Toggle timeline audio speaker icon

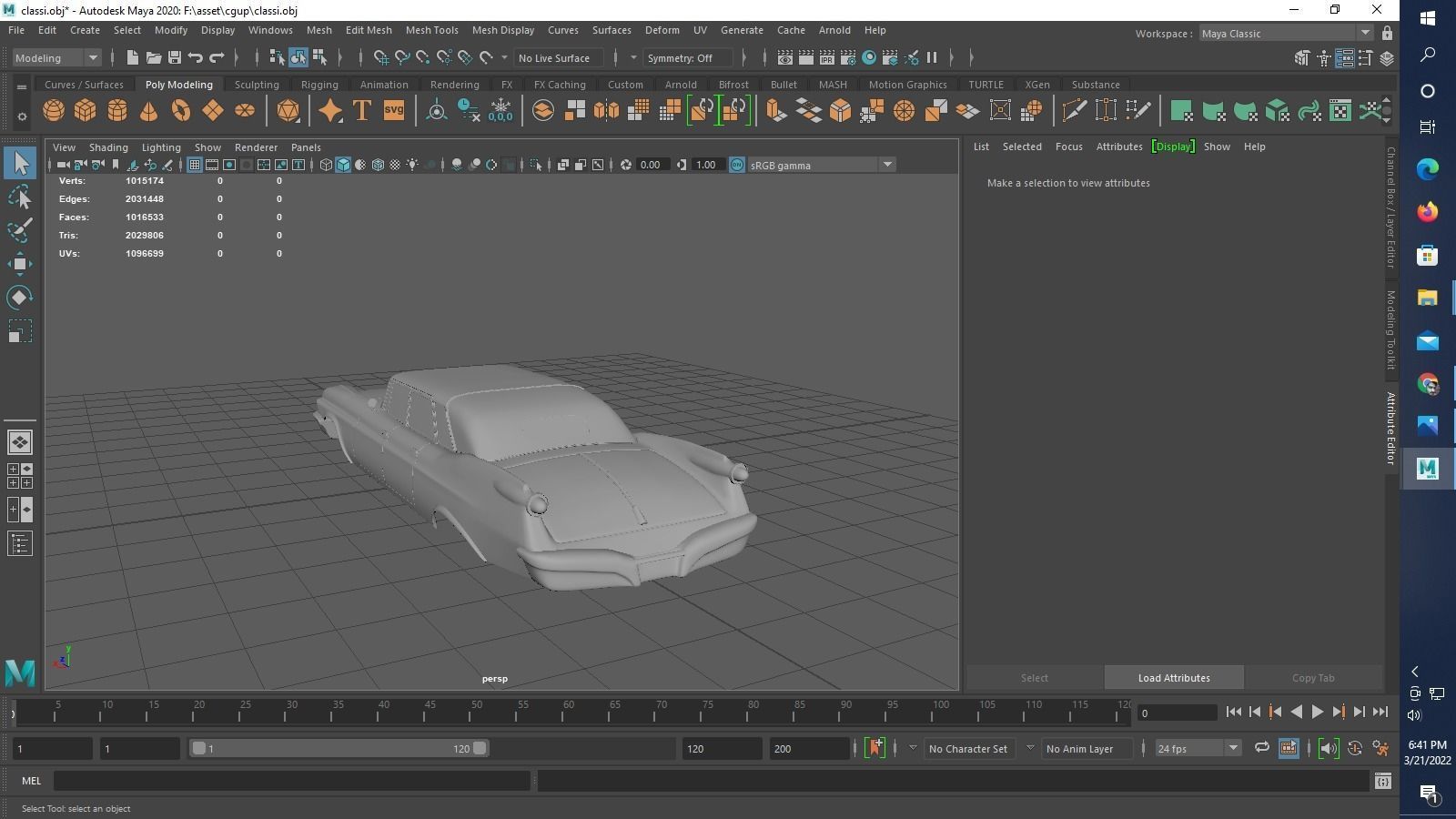click(1329, 748)
